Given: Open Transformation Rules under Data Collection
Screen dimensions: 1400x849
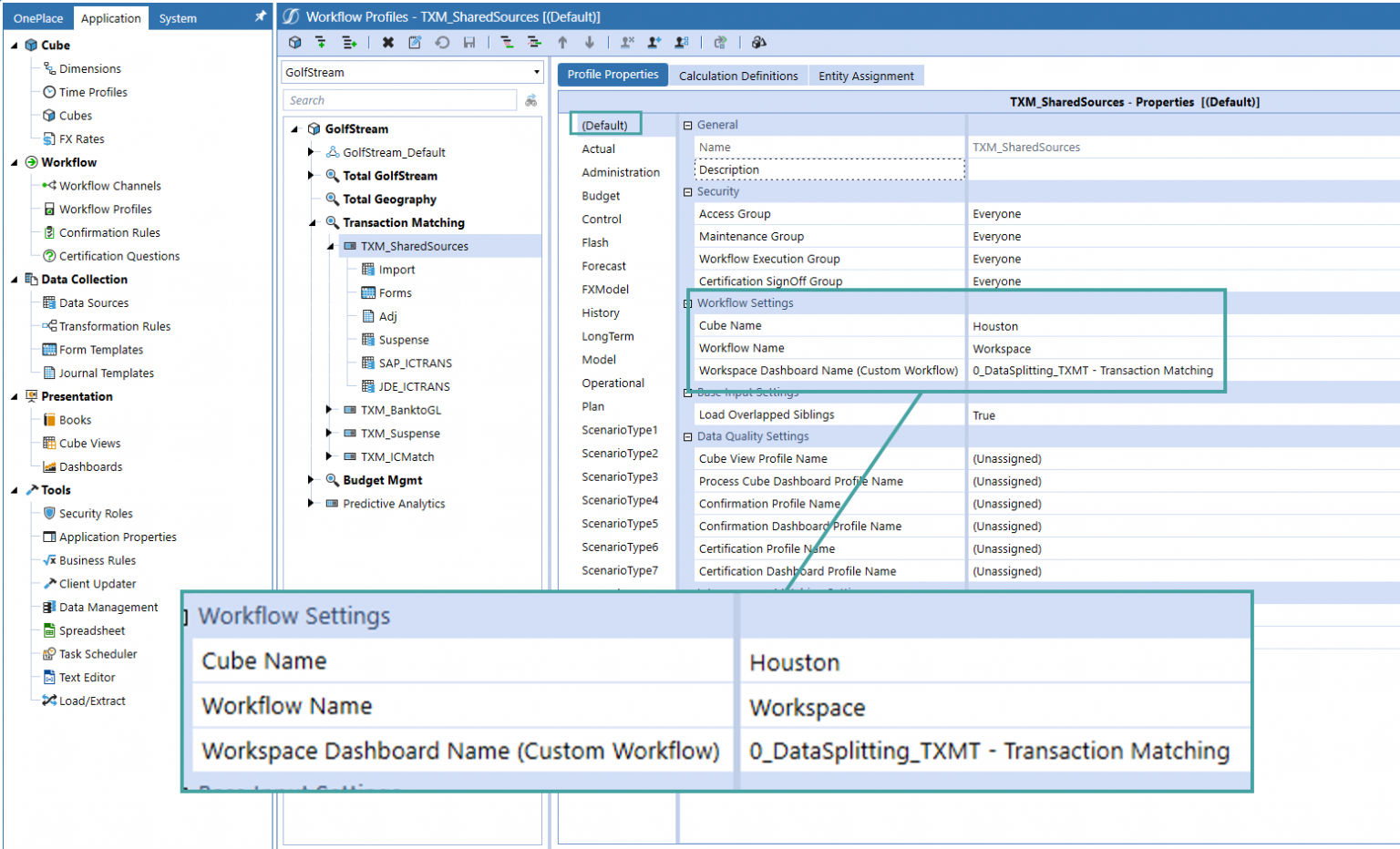Looking at the screenshot, I should point(115,326).
